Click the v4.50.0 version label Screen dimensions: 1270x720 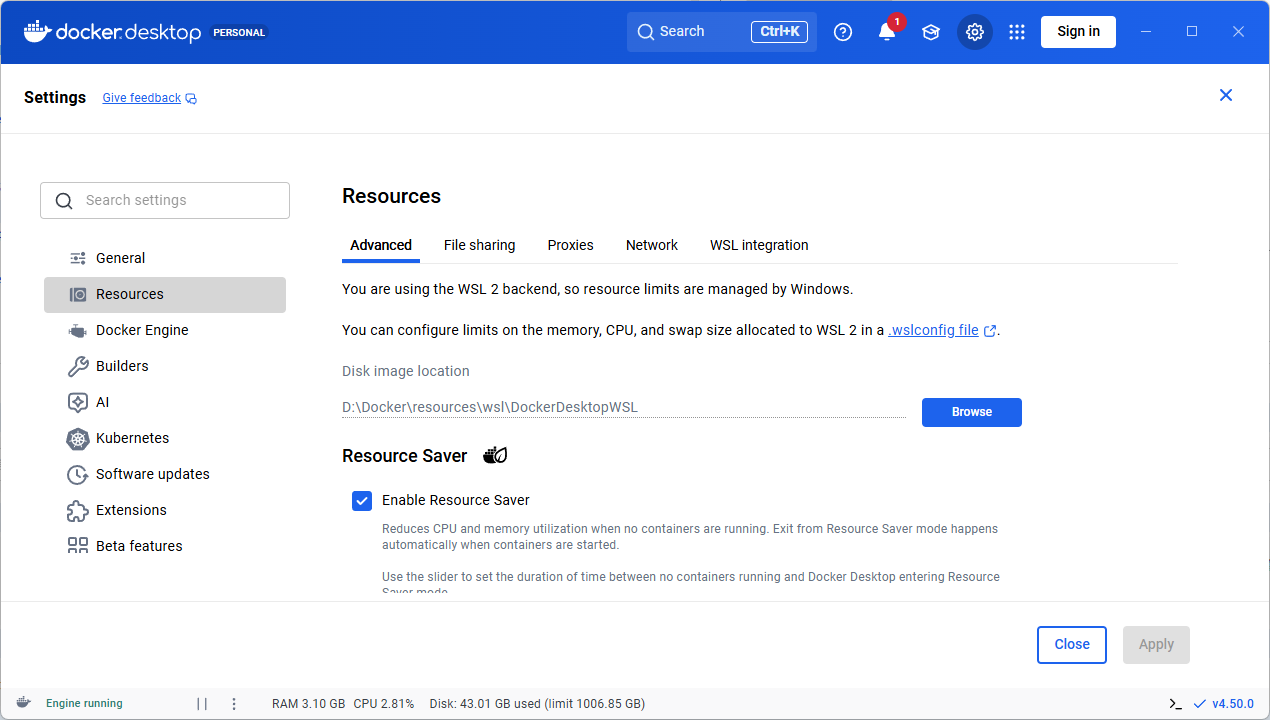[x=1233, y=704]
